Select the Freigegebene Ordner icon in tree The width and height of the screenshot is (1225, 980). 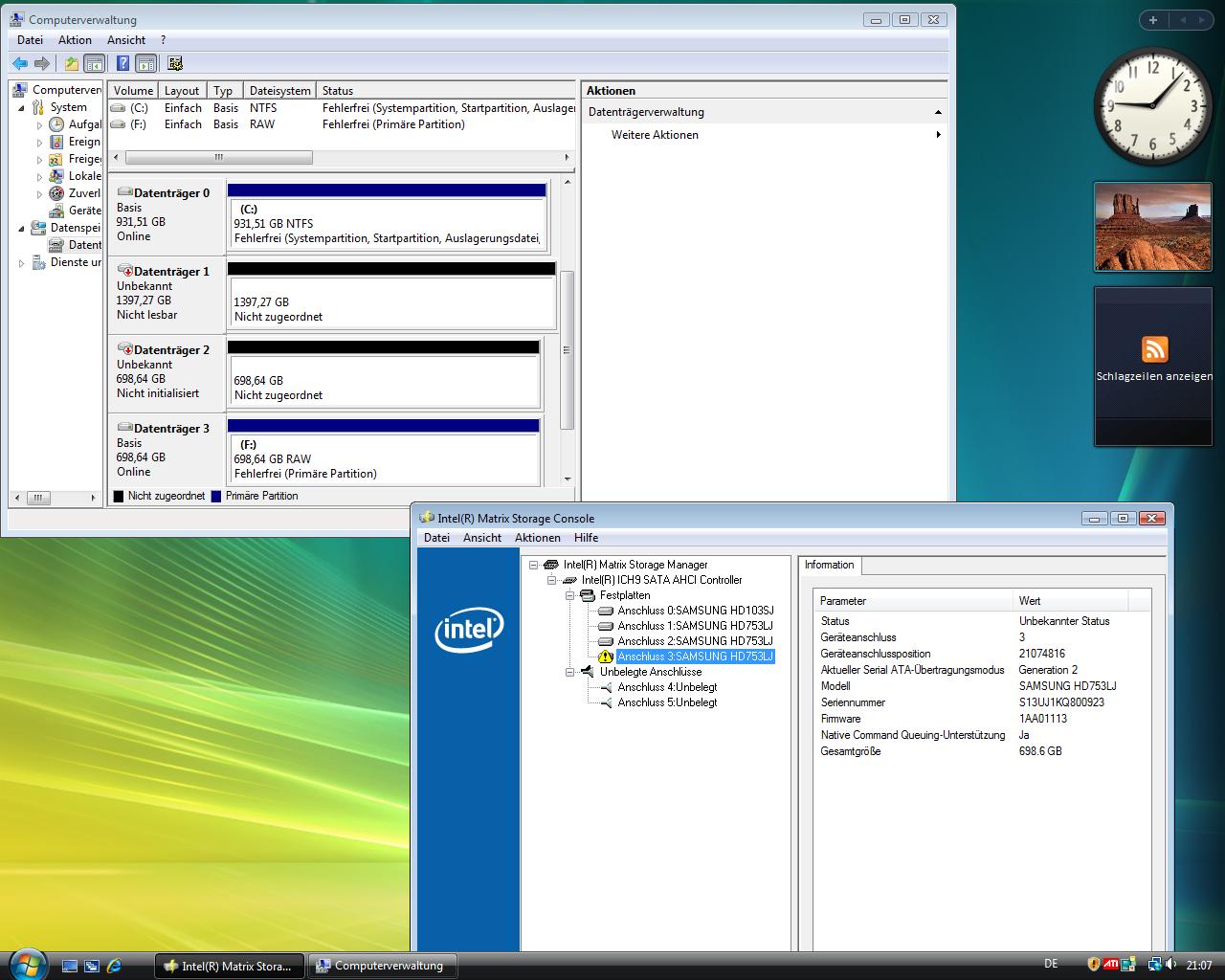[56, 159]
